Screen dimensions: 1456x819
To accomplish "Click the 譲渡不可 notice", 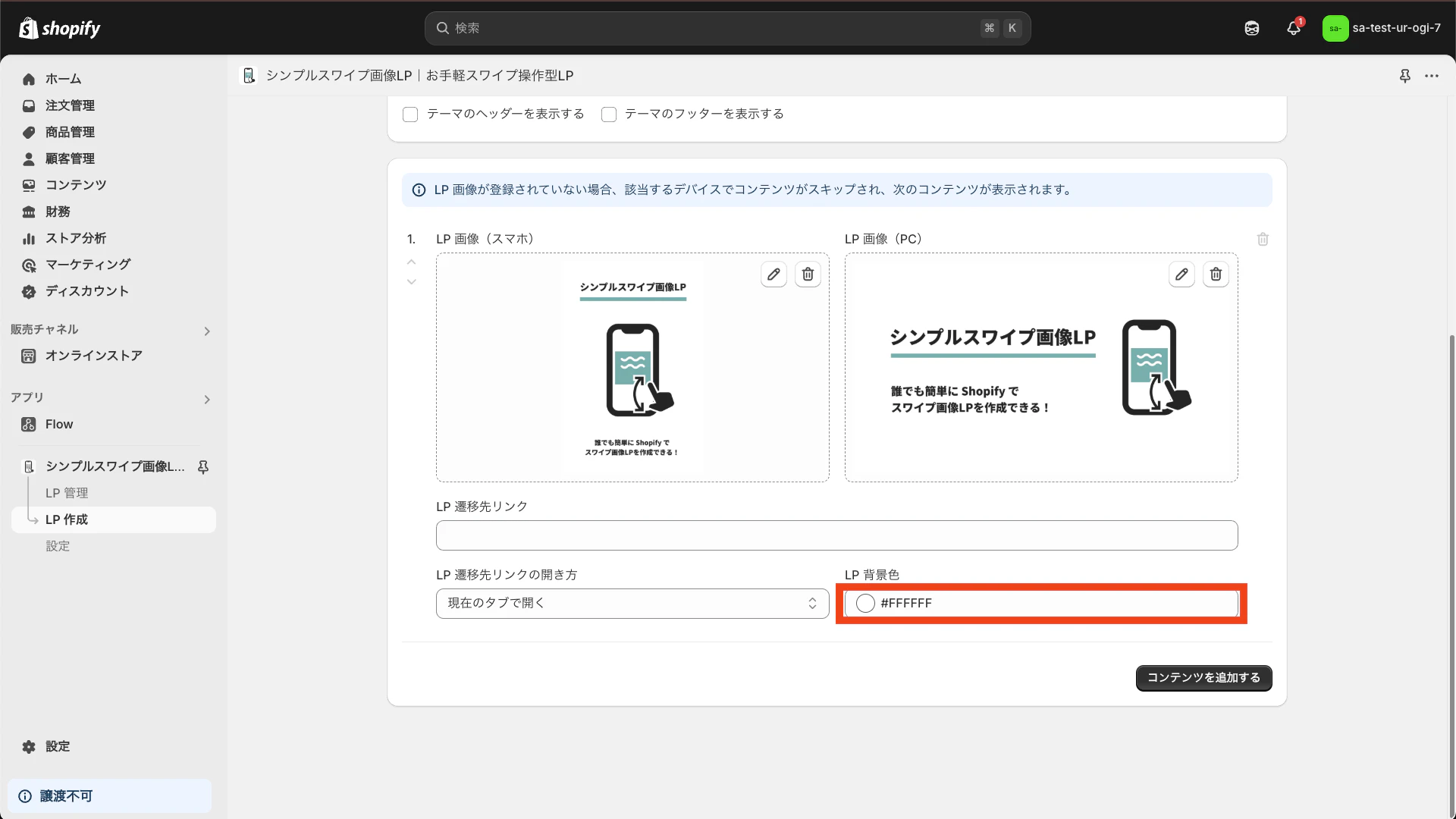I will point(110,796).
